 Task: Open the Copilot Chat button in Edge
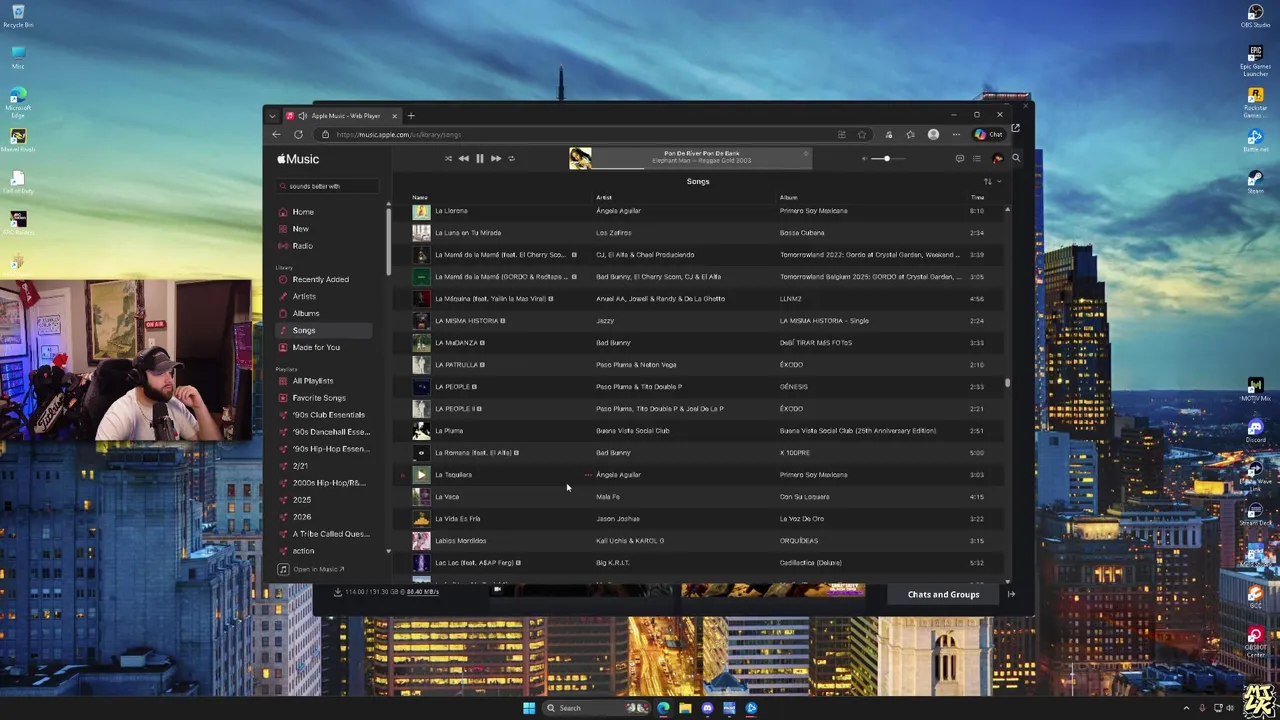coord(988,135)
